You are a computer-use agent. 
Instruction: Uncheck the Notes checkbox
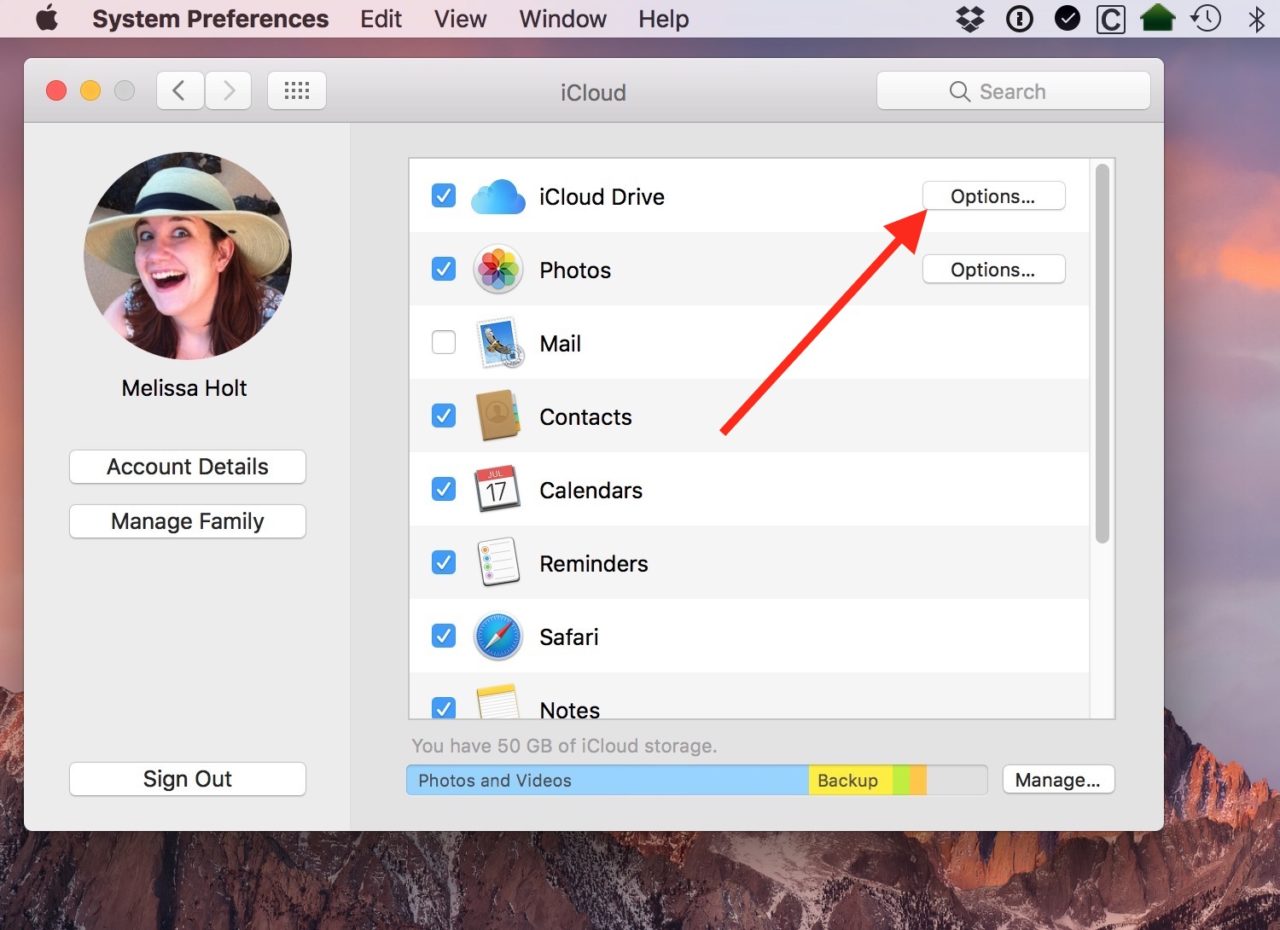click(x=444, y=708)
